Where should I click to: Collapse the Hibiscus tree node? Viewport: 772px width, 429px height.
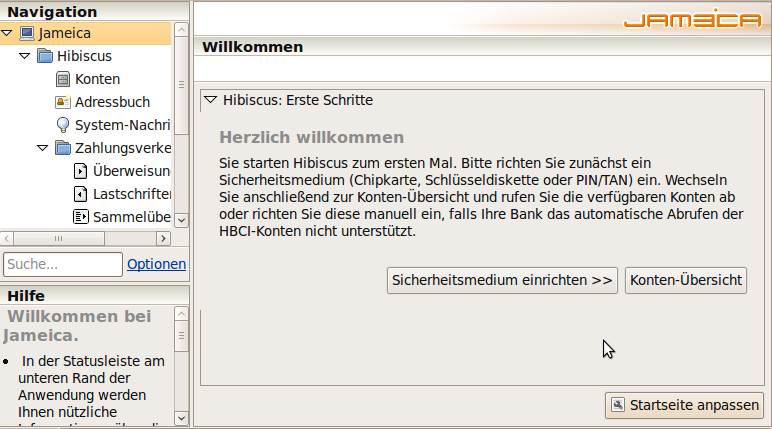25,56
